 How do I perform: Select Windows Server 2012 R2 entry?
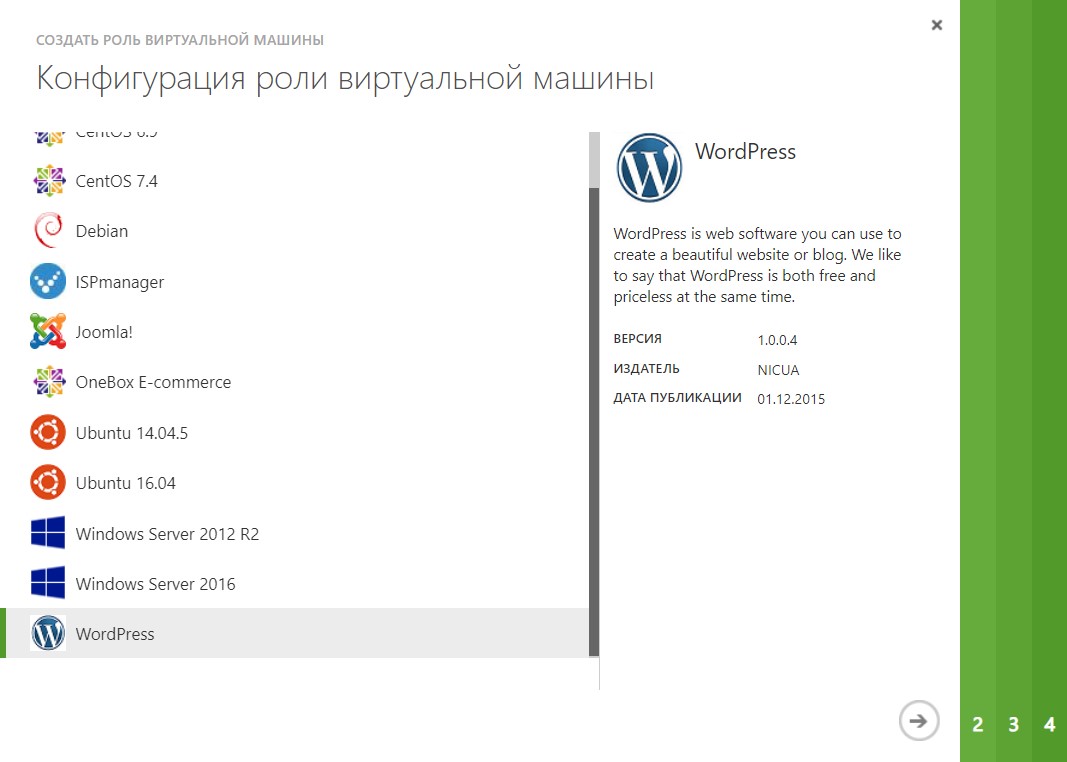point(295,533)
